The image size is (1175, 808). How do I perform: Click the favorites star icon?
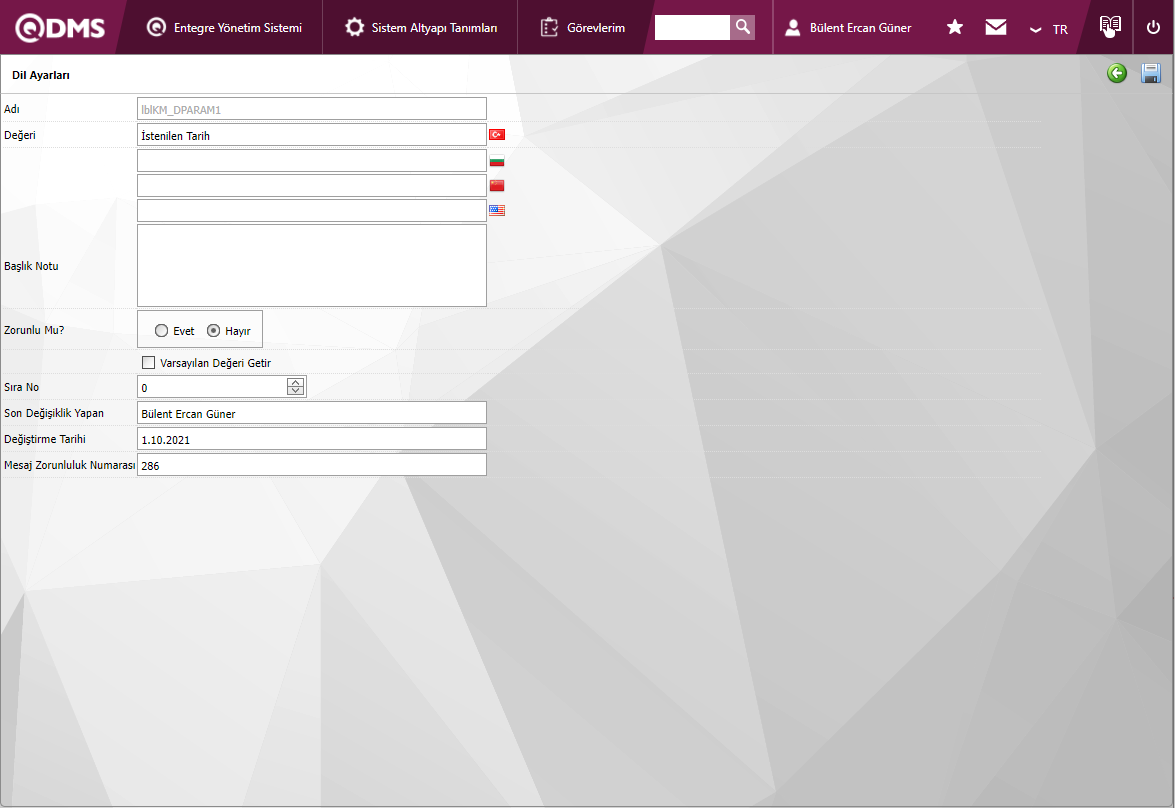pyautogui.click(x=955, y=27)
